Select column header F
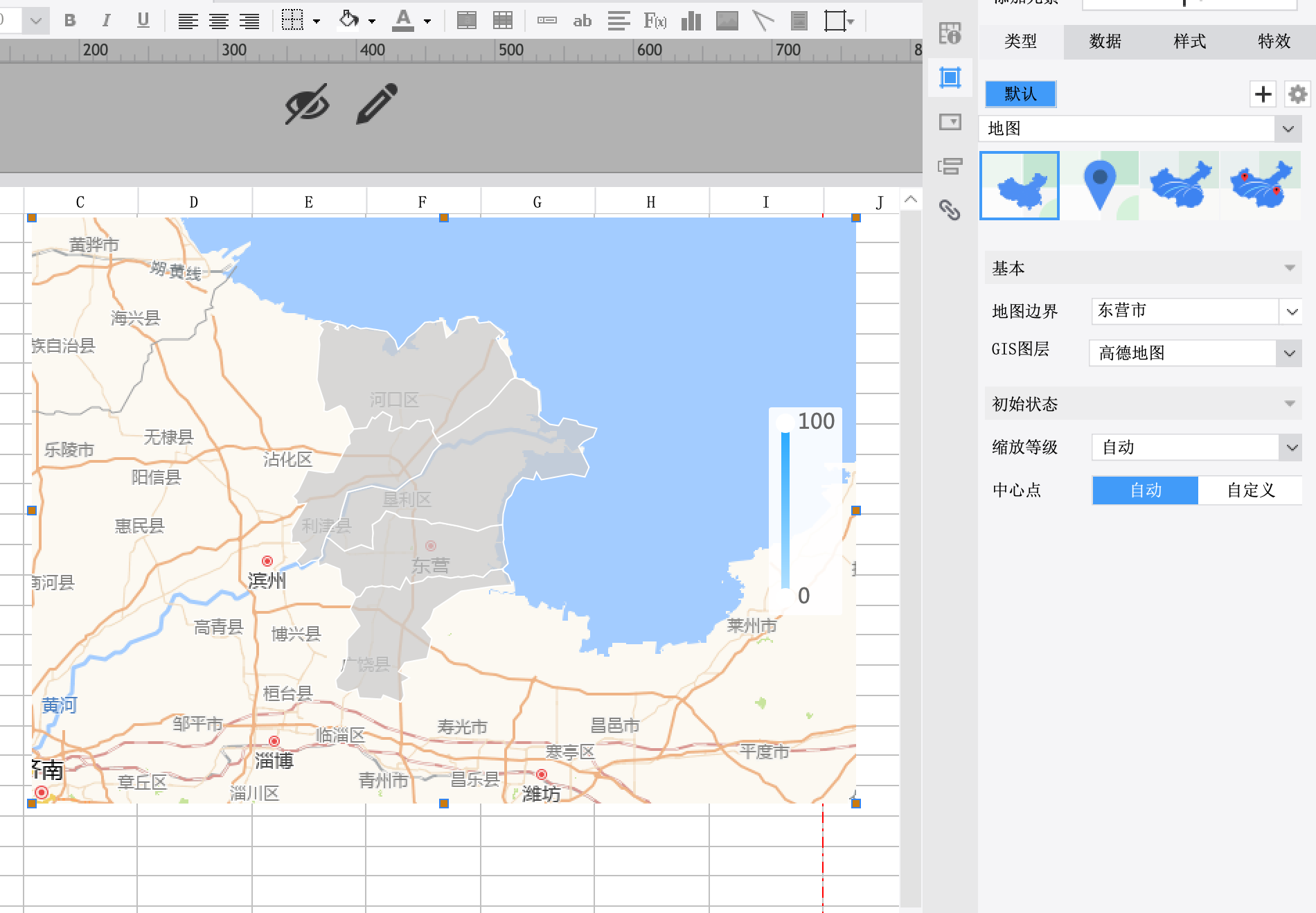The width and height of the screenshot is (1316, 913). pos(423,202)
